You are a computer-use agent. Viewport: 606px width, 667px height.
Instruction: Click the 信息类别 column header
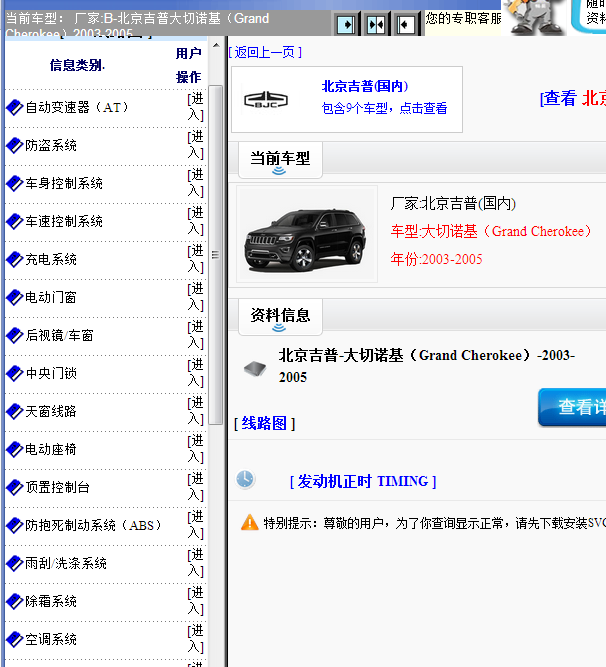coord(77,65)
